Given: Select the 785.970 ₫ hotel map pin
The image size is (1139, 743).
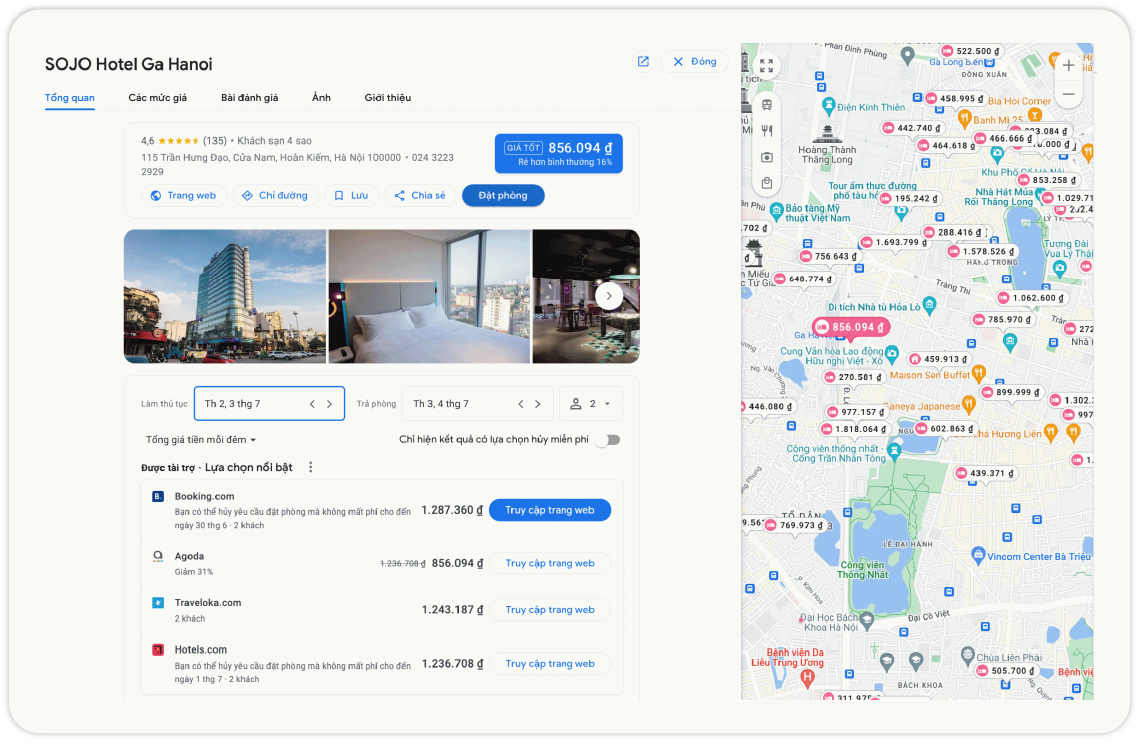Looking at the screenshot, I should pos(1002,320).
